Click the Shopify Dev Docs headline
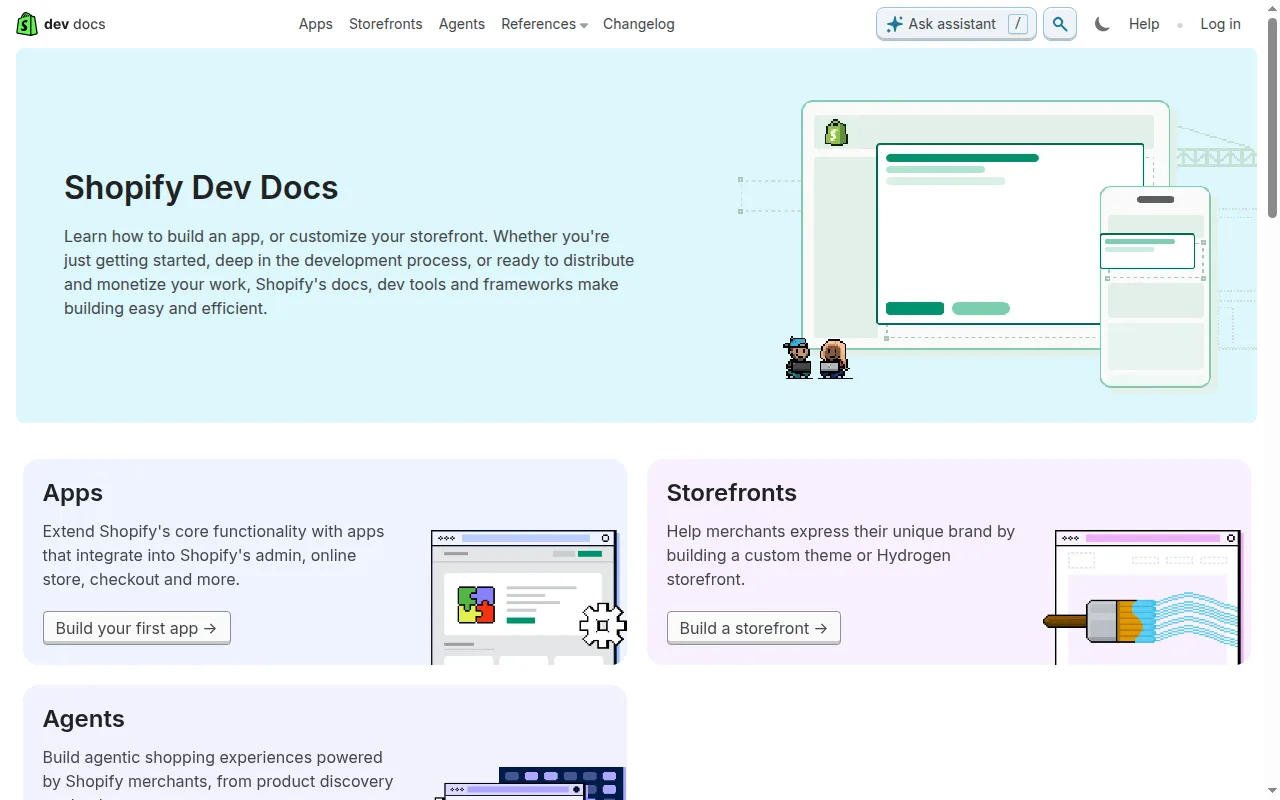The image size is (1280, 800). (201, 188)
